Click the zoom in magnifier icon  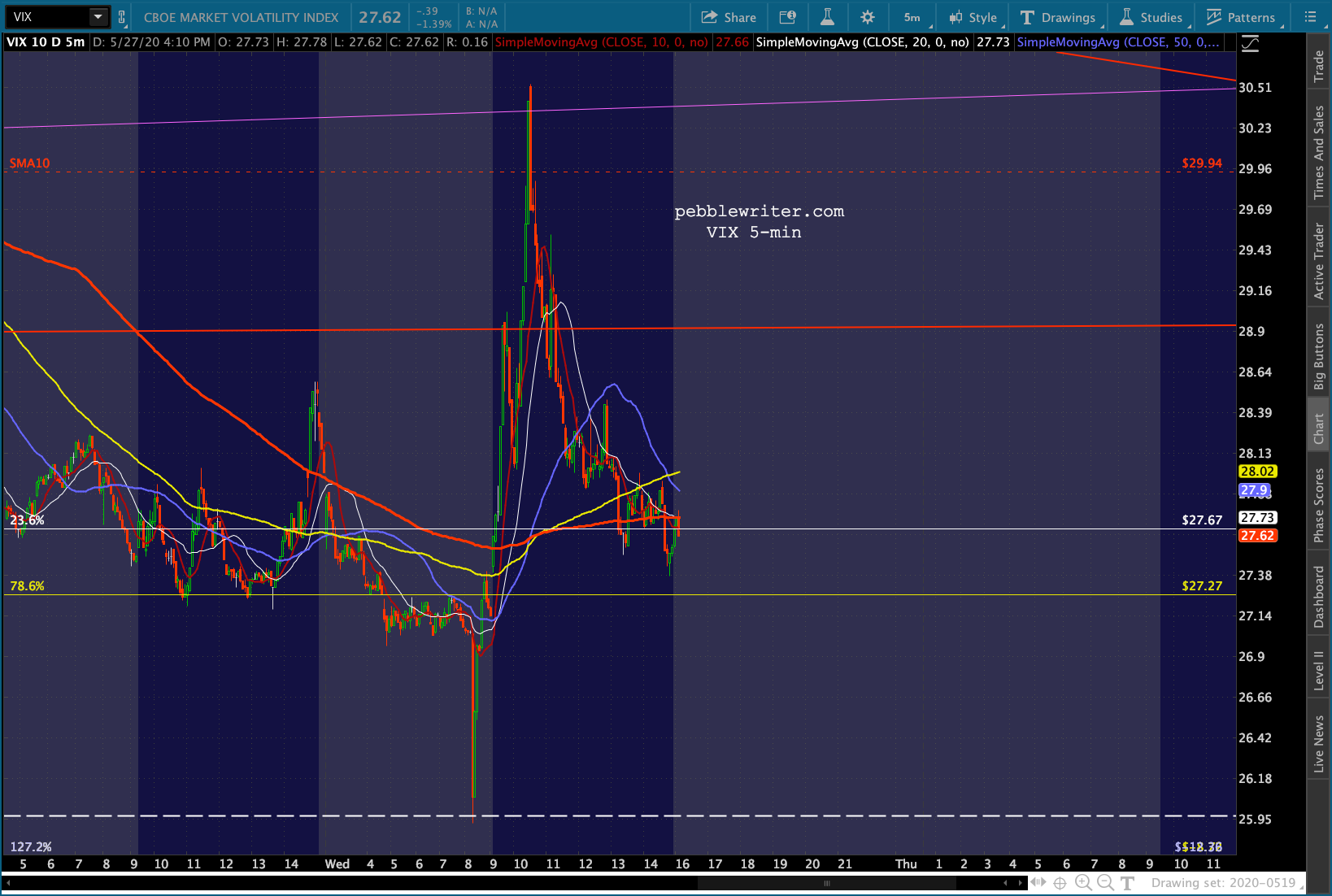point(1082,883)
